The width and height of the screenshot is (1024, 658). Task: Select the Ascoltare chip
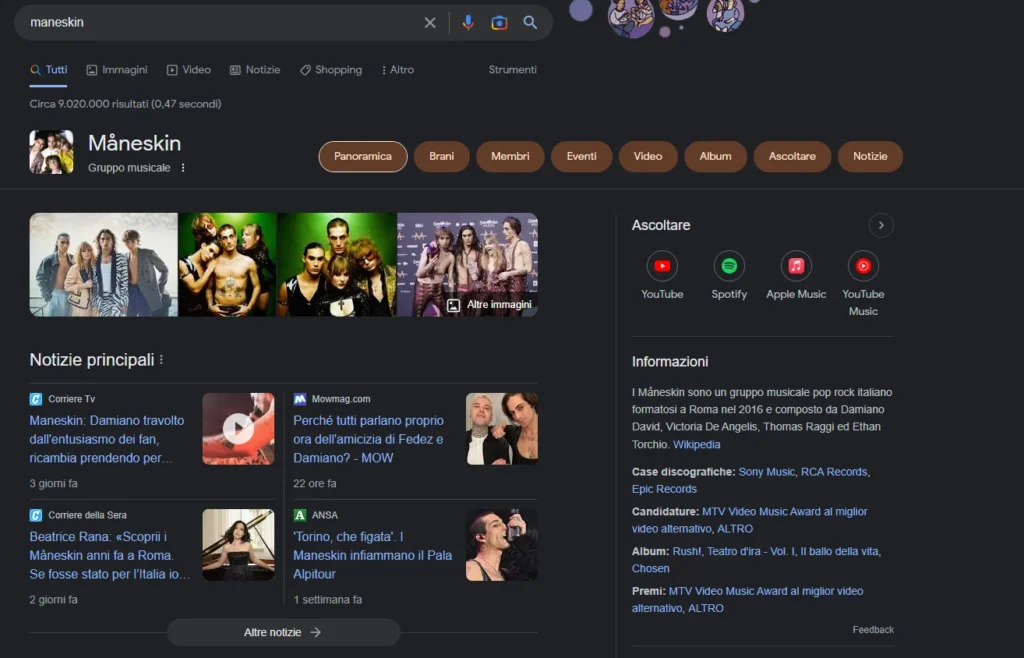tap(792, 157)
